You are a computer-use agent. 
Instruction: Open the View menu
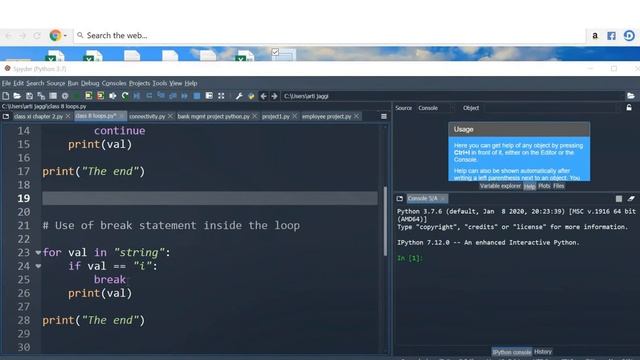(176, 83)
